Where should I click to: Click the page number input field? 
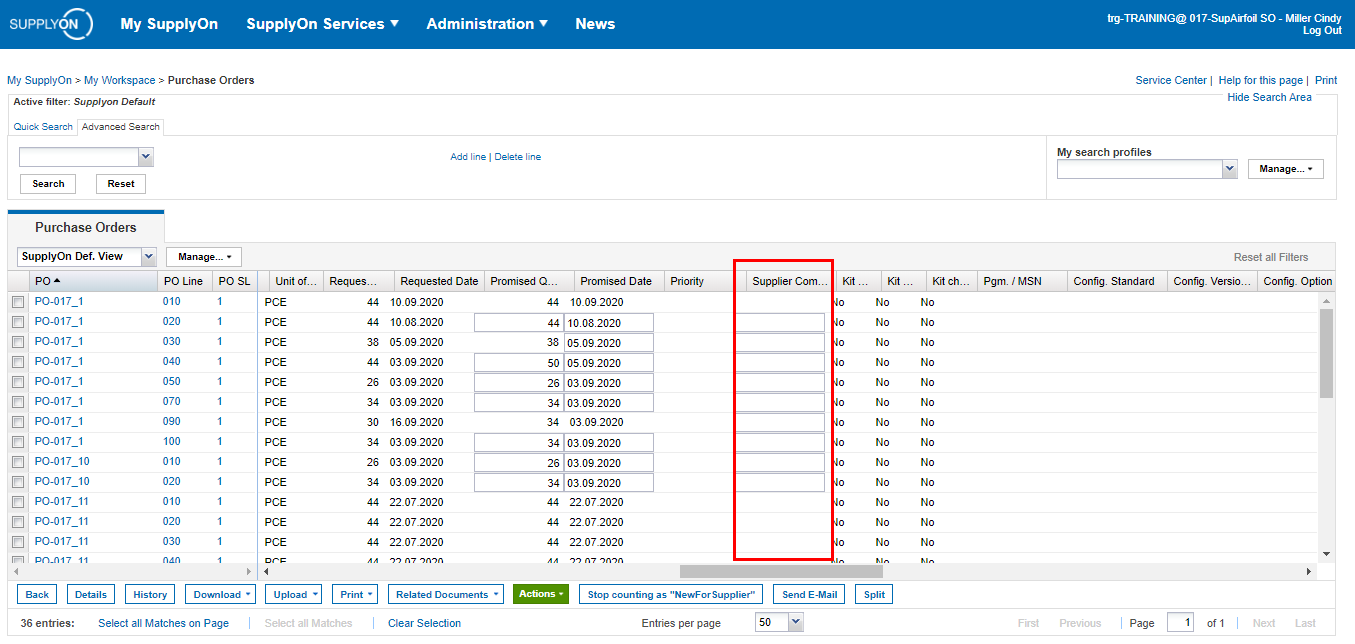click(1181, 622)
